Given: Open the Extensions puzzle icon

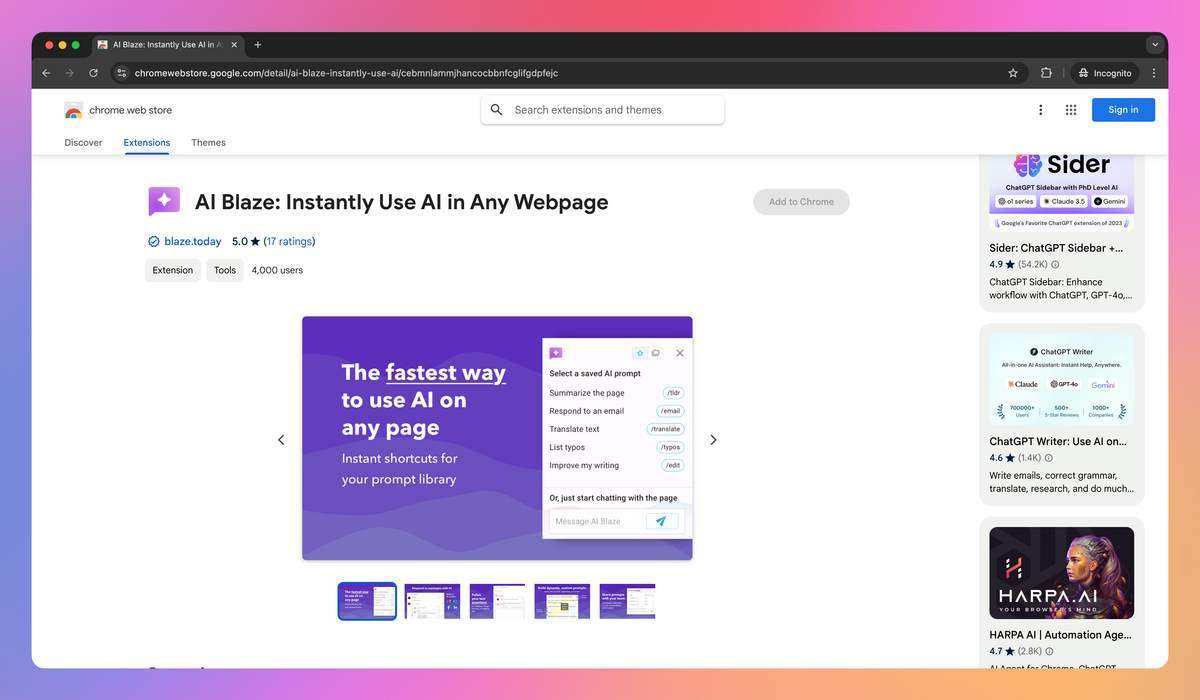Looking at the screenshot, I should 1046,73.
